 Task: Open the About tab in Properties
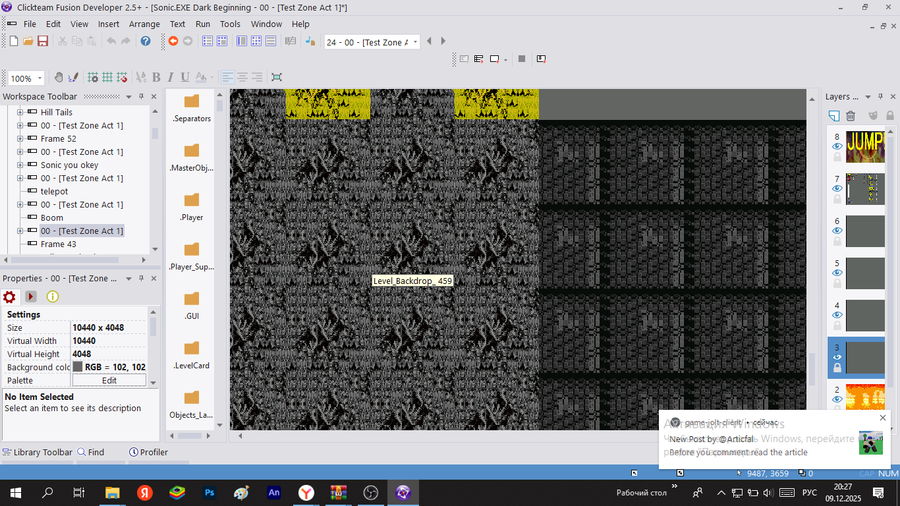(x=52, y=297)
